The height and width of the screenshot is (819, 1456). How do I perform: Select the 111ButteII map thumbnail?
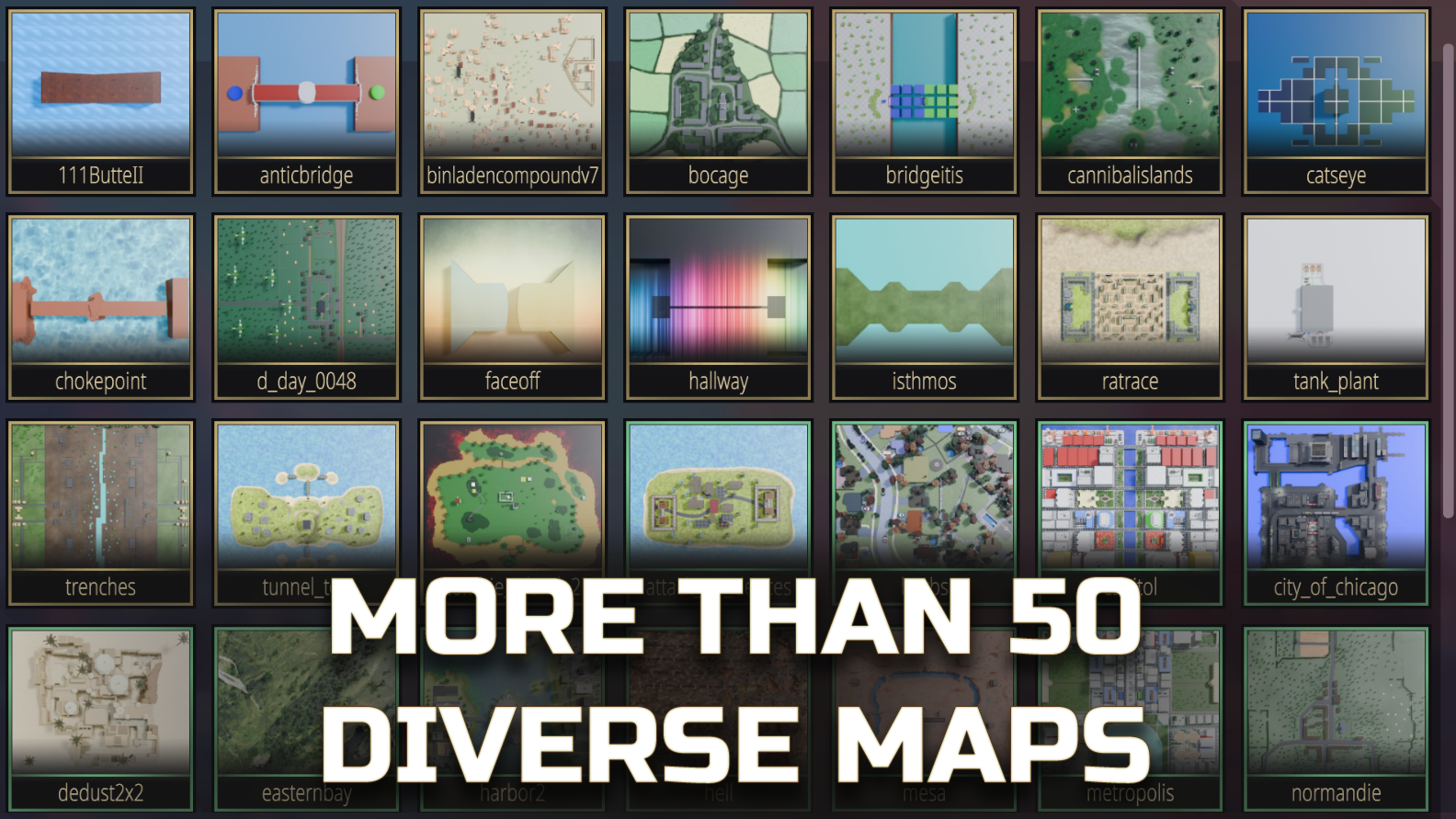[101, 101]
